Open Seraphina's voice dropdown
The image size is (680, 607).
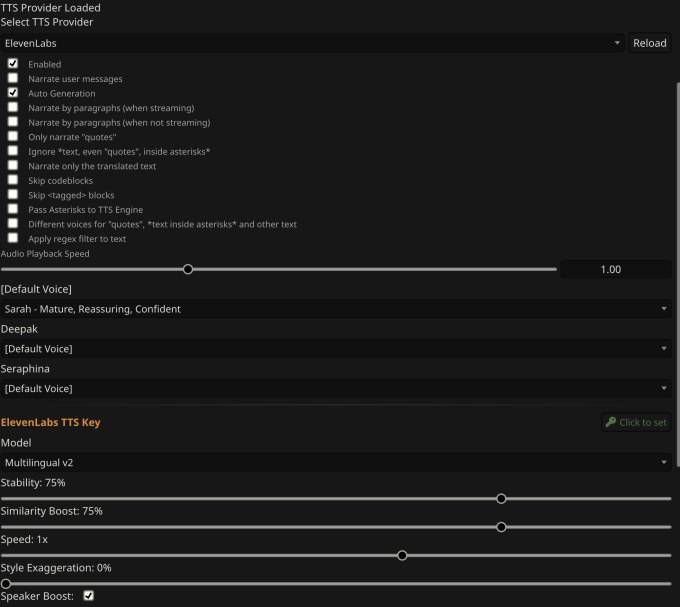pos(336,388)
